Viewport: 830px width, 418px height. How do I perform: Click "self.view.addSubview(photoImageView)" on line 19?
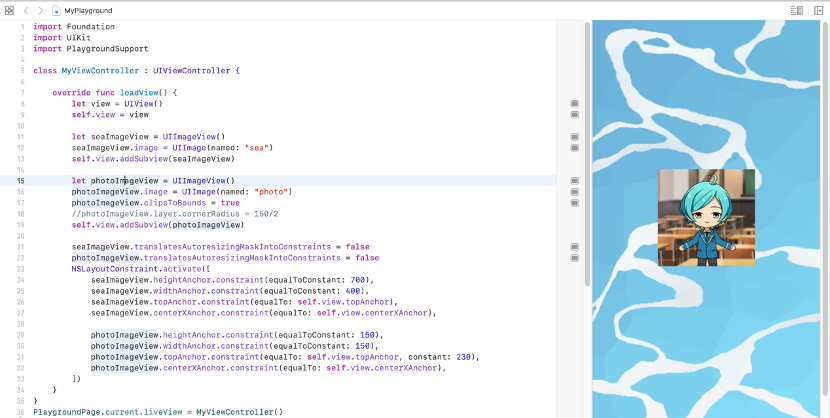coord(158,225)
